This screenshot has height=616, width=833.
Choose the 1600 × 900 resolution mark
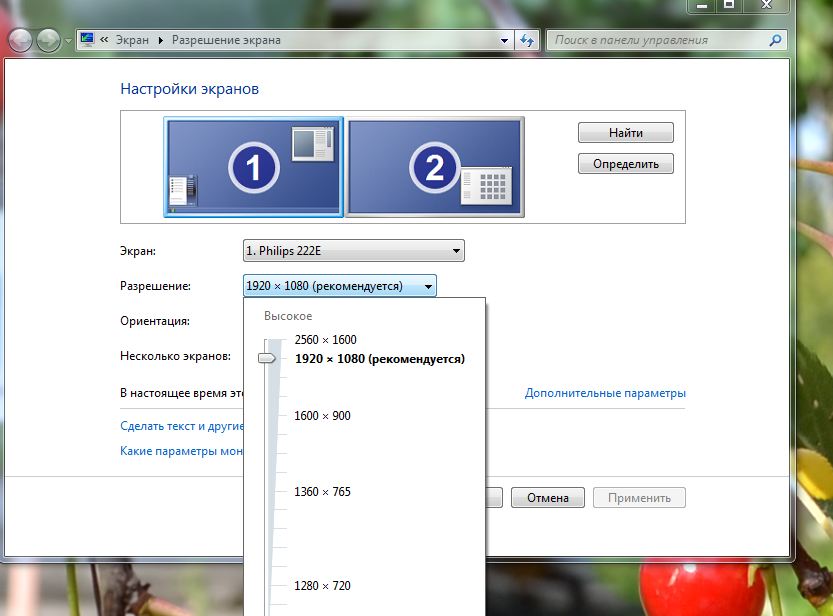tap(322, 416)
